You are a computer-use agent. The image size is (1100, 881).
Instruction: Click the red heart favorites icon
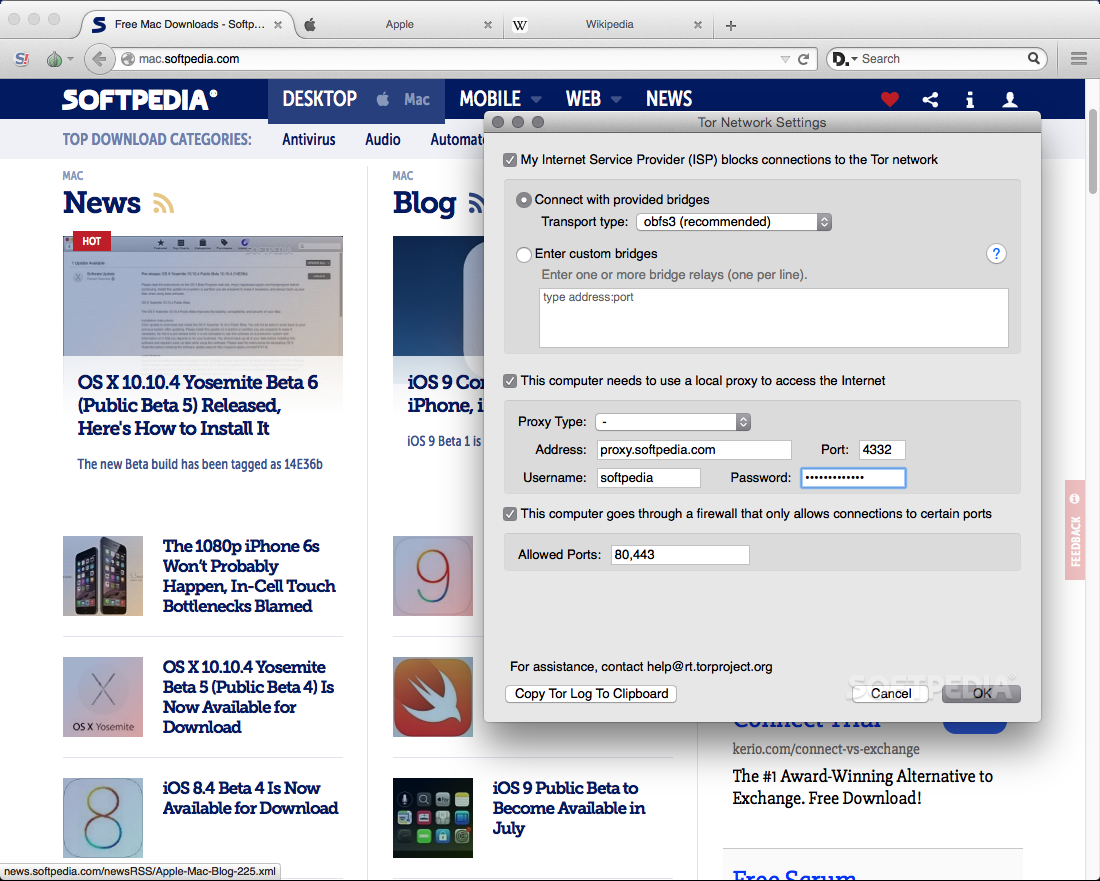click(890, 100)
